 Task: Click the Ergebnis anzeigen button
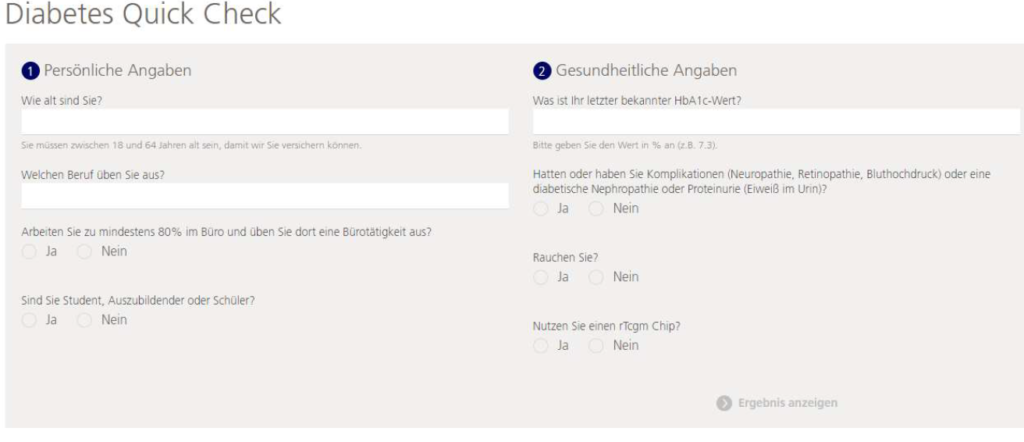tap(777, 403)
